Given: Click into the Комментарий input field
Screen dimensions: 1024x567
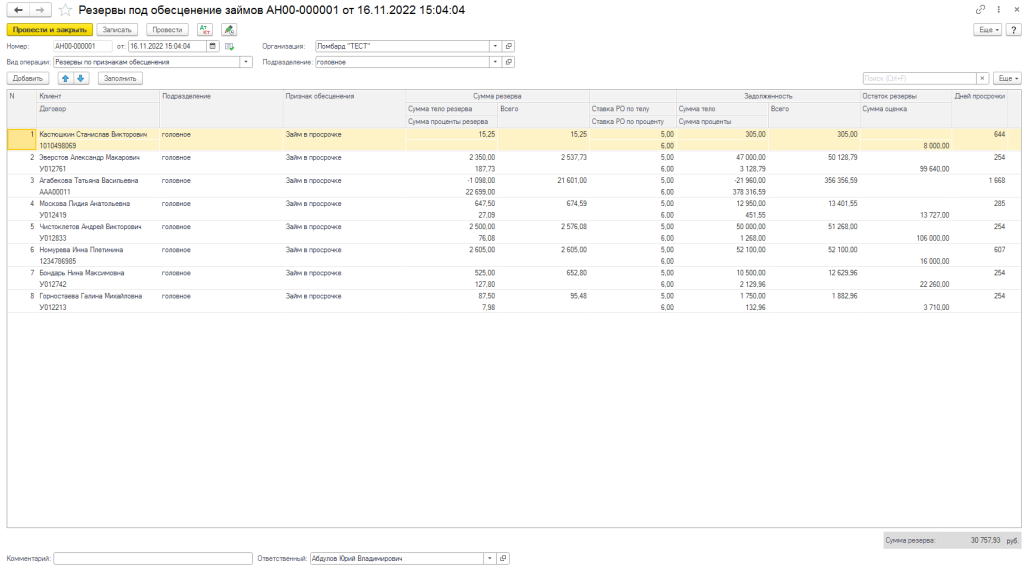Looking at the screenshot, I should (152, 559).
